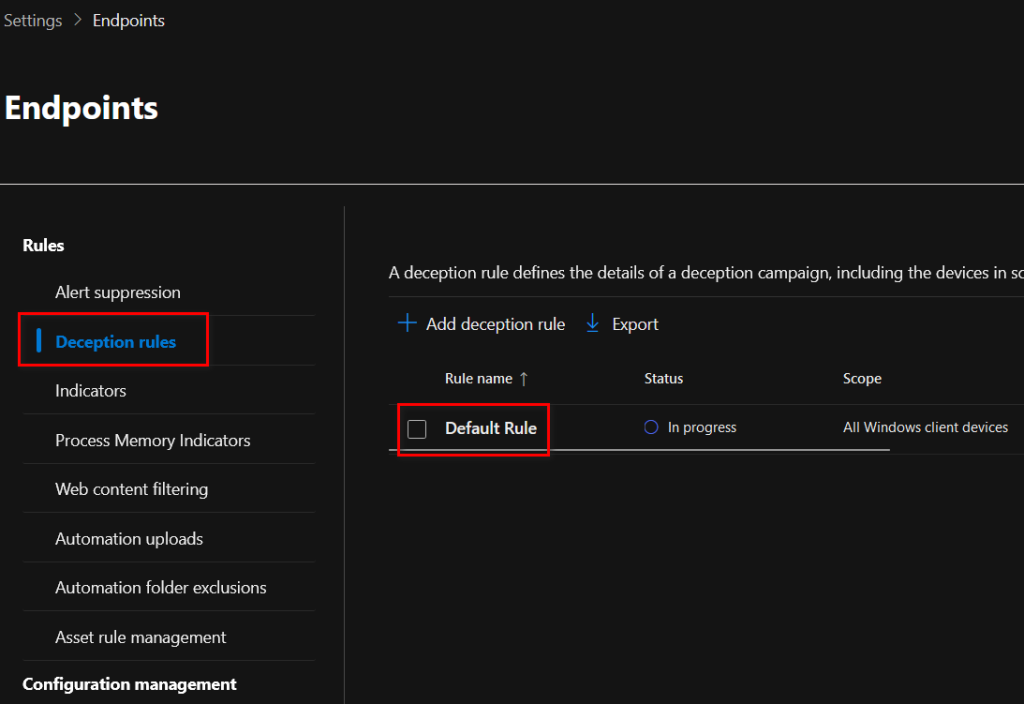Viewport: 1024px width, 704px height.
Task: Go to Asset rule management
Action: point(140,637)
